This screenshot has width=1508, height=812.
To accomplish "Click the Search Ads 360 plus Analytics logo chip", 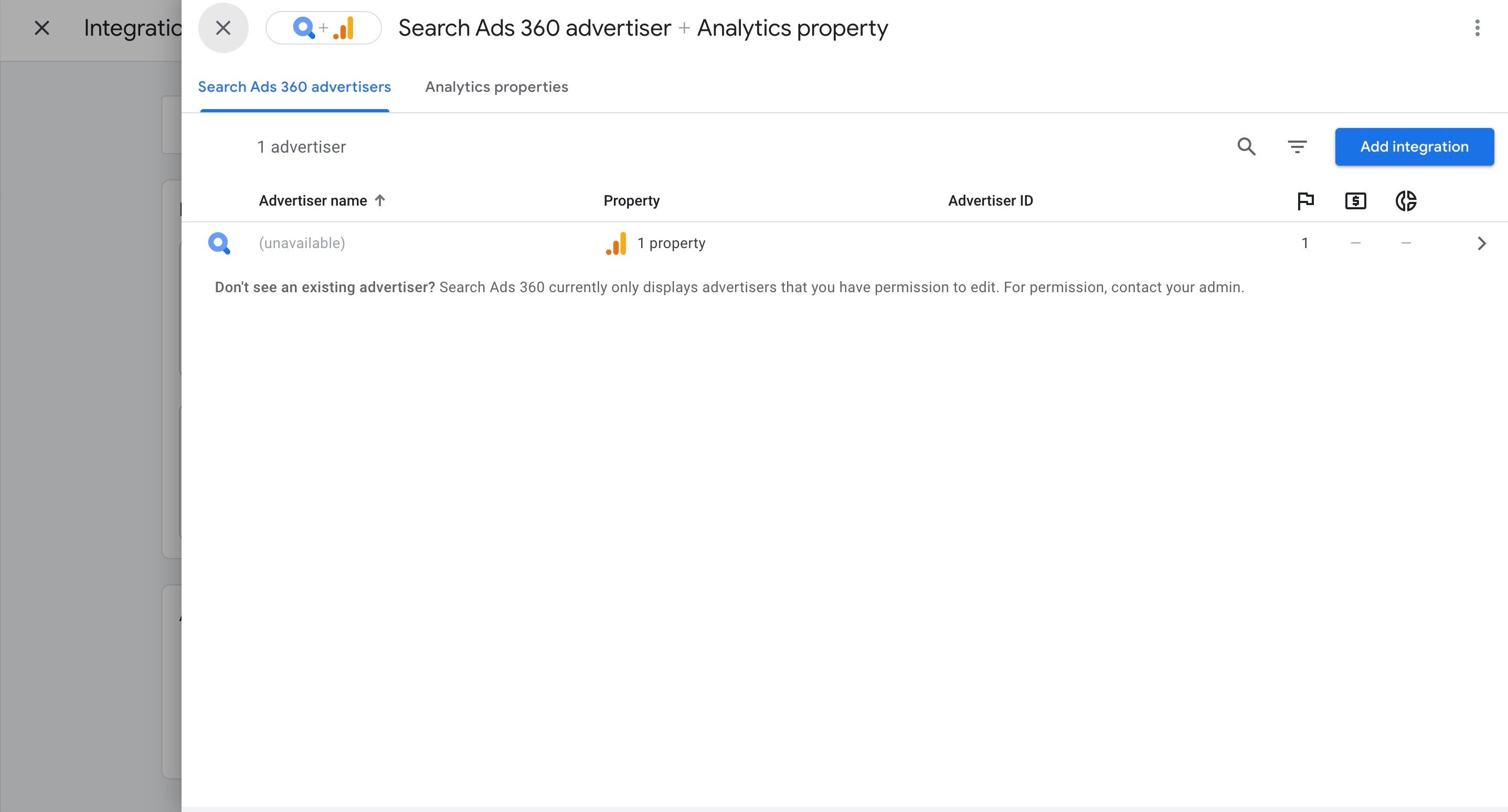I will (323, 27).
